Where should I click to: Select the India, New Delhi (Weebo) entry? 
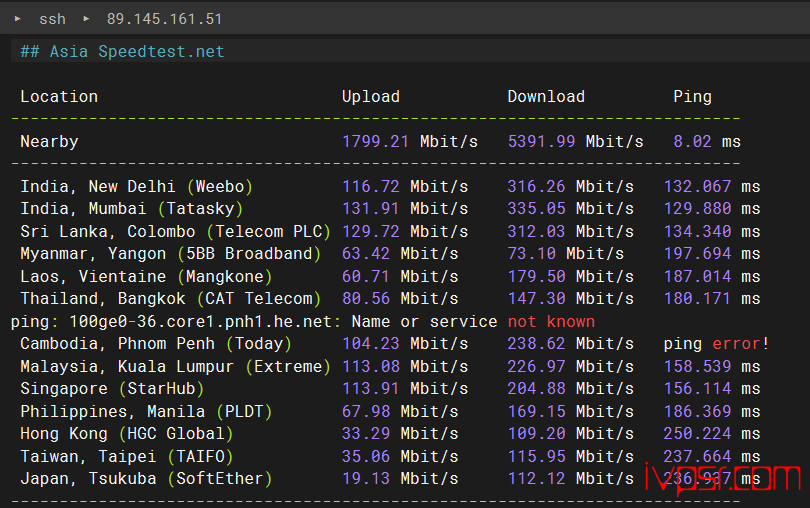click(x=137, y=187)
